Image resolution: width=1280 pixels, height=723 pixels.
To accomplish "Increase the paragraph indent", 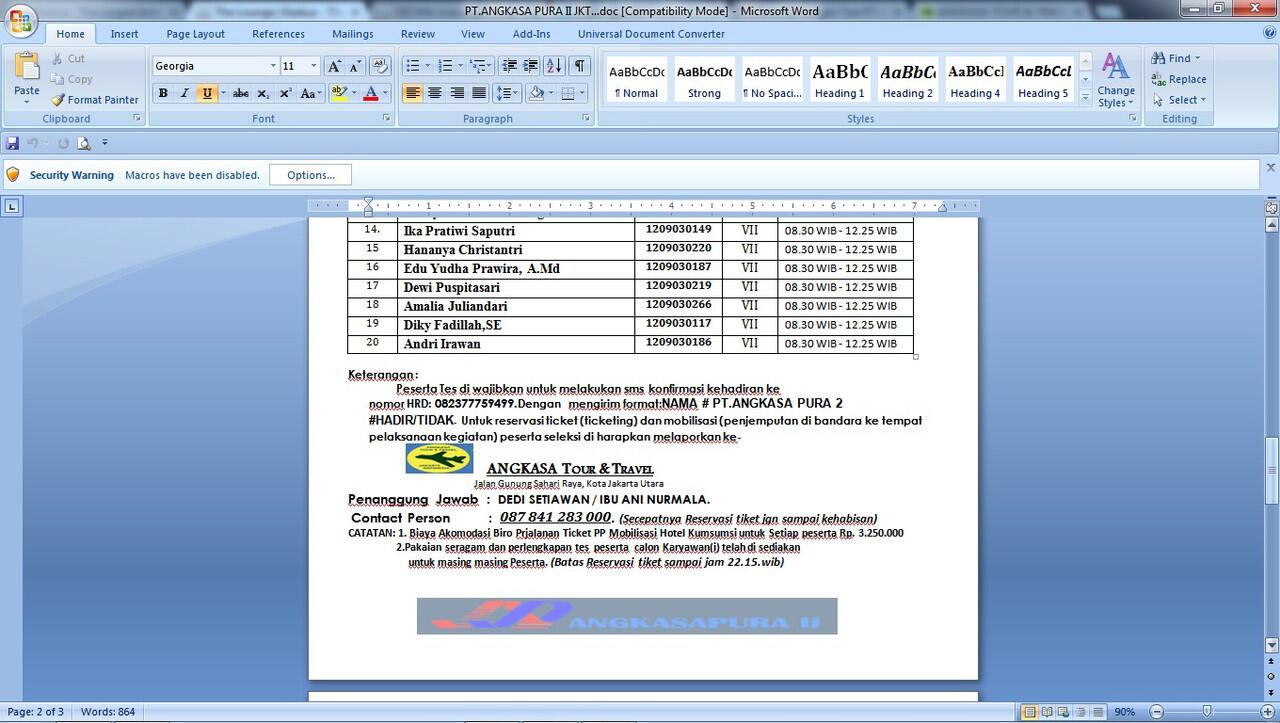I will tap(531, 66).
